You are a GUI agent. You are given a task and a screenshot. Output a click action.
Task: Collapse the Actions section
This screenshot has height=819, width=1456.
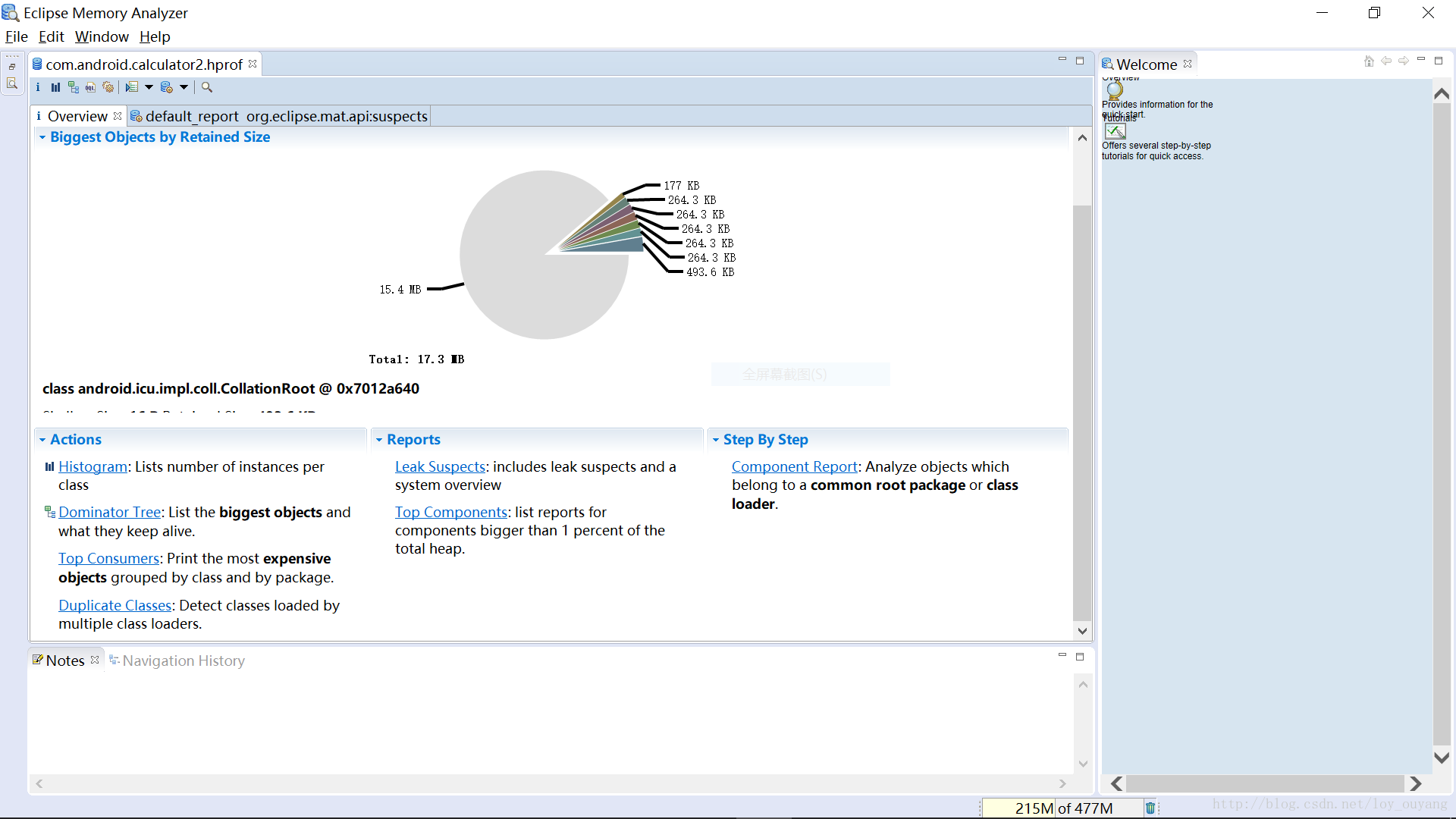click(x=42, y=440)
